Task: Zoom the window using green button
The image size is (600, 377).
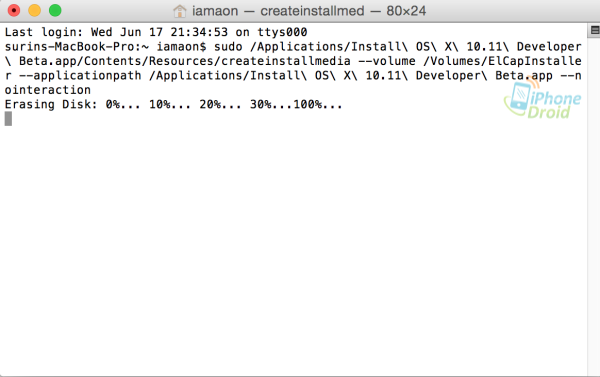Action: pos(55,10)
